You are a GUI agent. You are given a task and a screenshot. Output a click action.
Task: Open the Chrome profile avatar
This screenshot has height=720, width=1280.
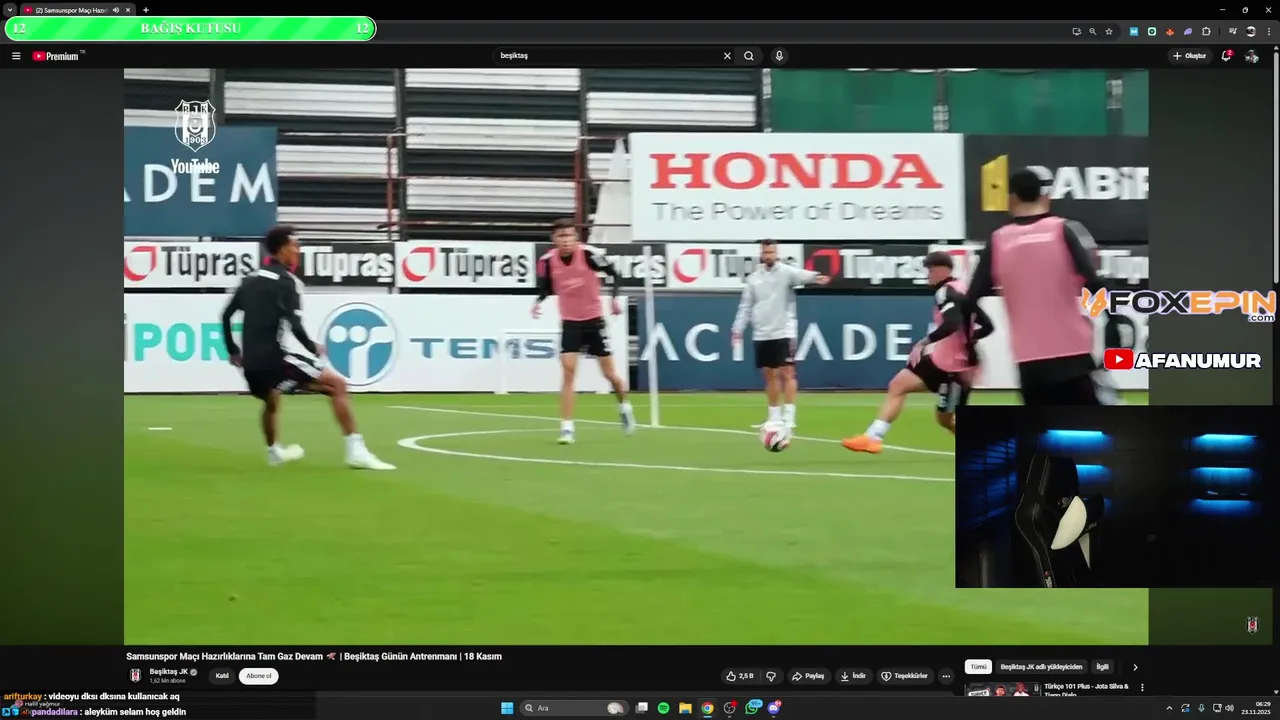pyautogui.click(x=1251, y=32)
